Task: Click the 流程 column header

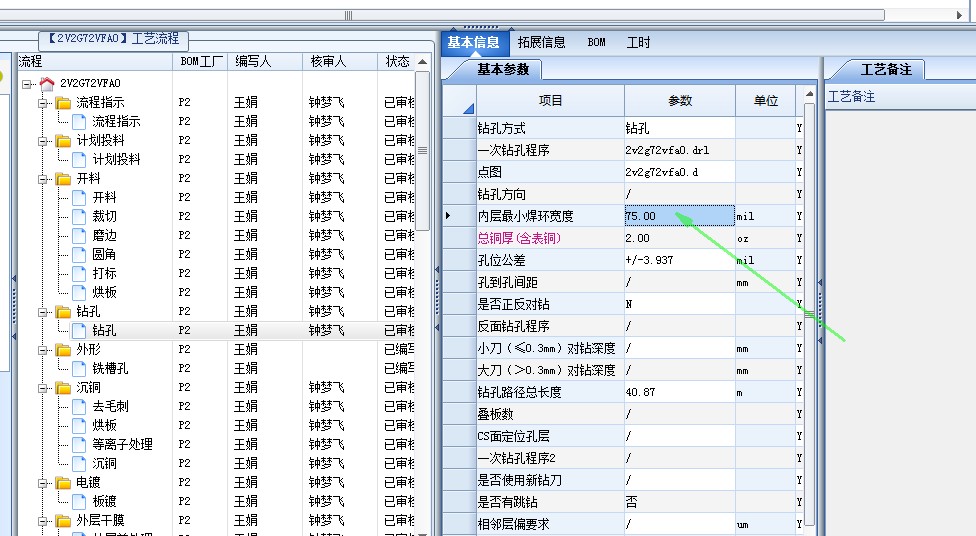Action: [95, 61]
